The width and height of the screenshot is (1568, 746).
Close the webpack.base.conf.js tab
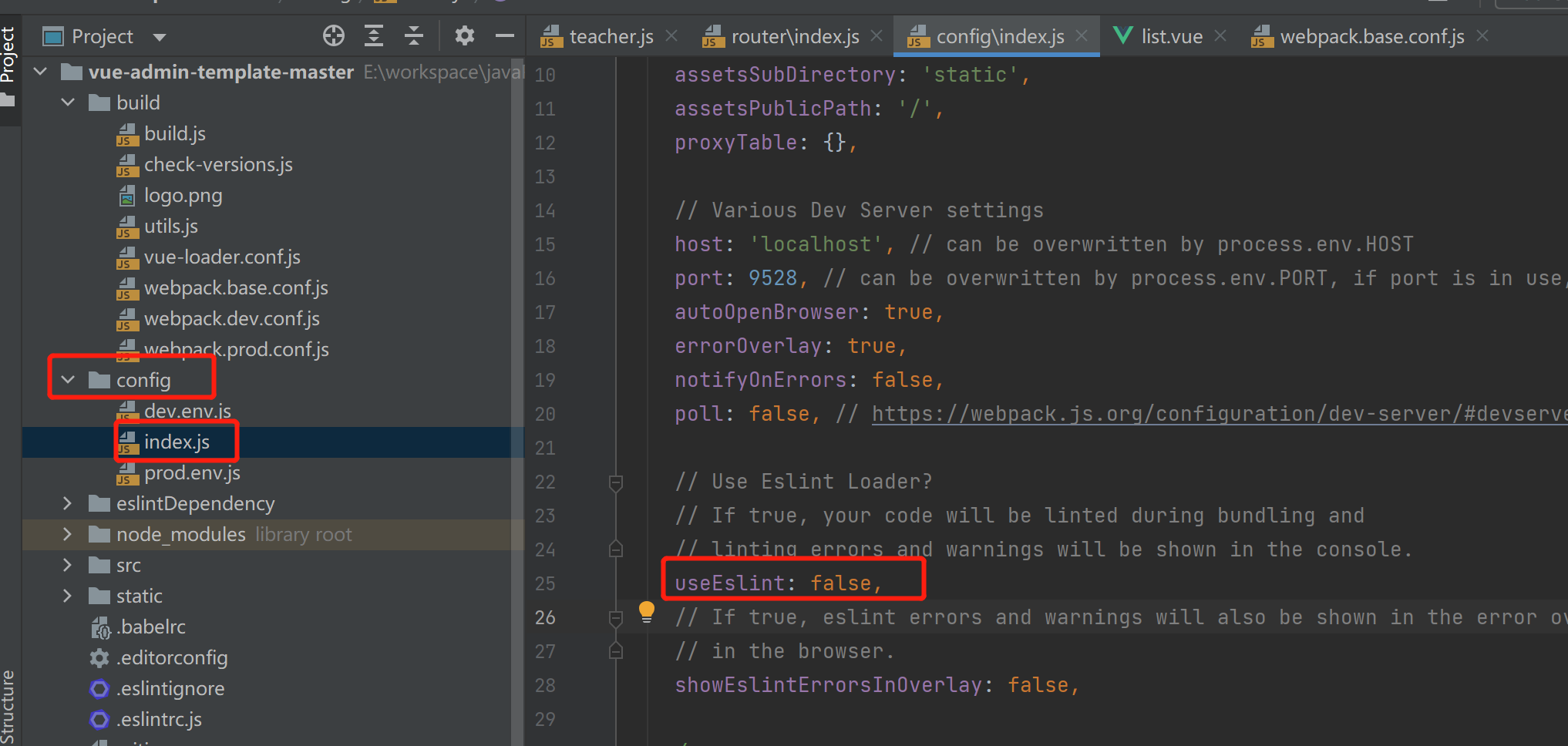[x=1482, y=35]
